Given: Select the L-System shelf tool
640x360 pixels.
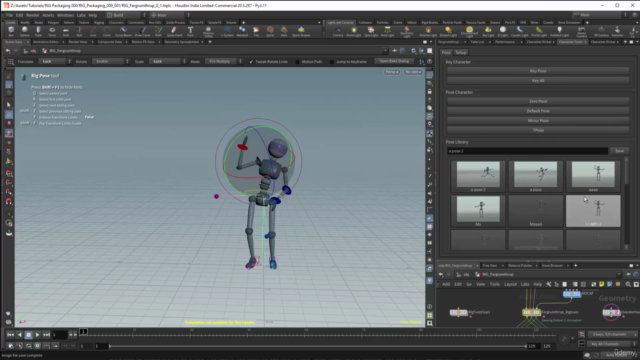Looking at the screenshot, I should [x=227, y=31].
